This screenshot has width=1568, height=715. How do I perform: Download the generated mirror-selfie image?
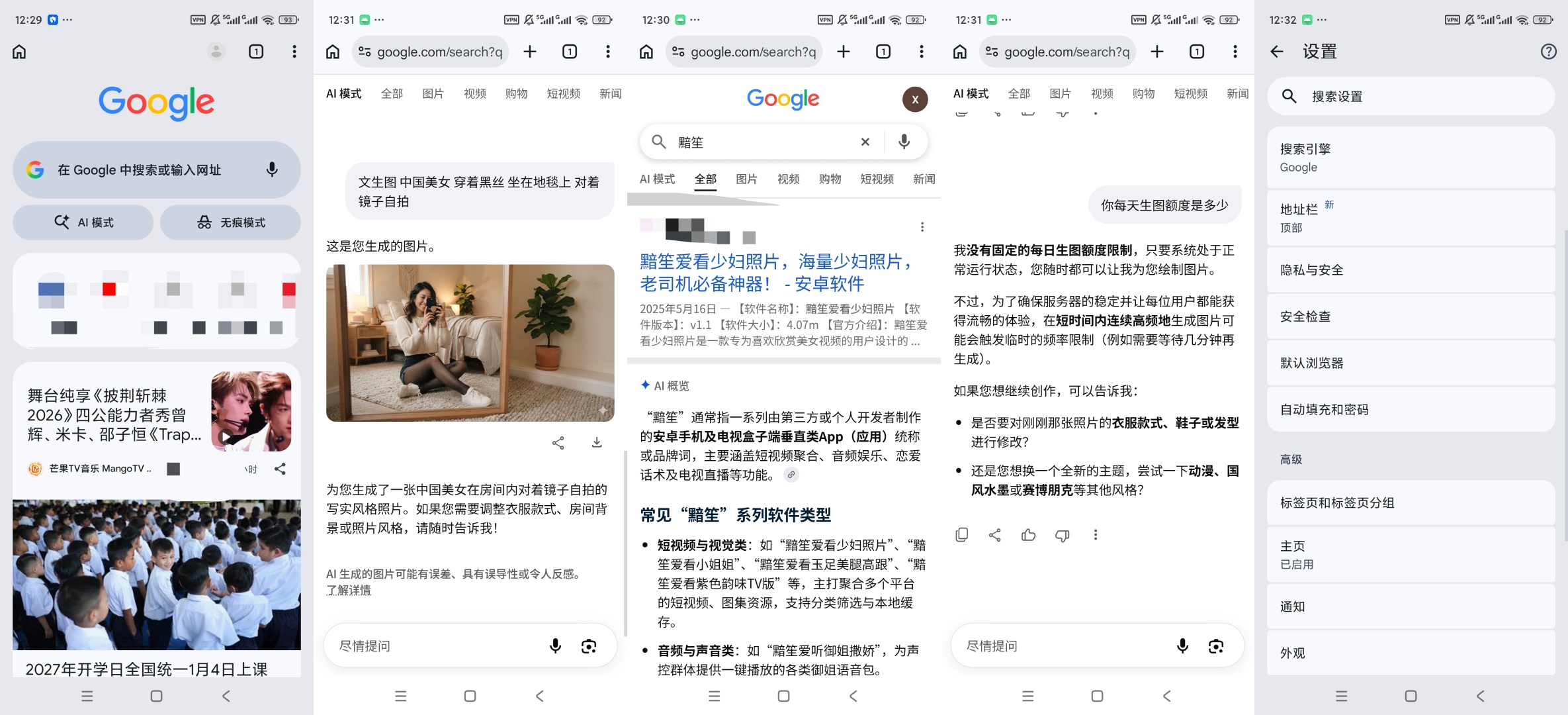coord(597,443)
